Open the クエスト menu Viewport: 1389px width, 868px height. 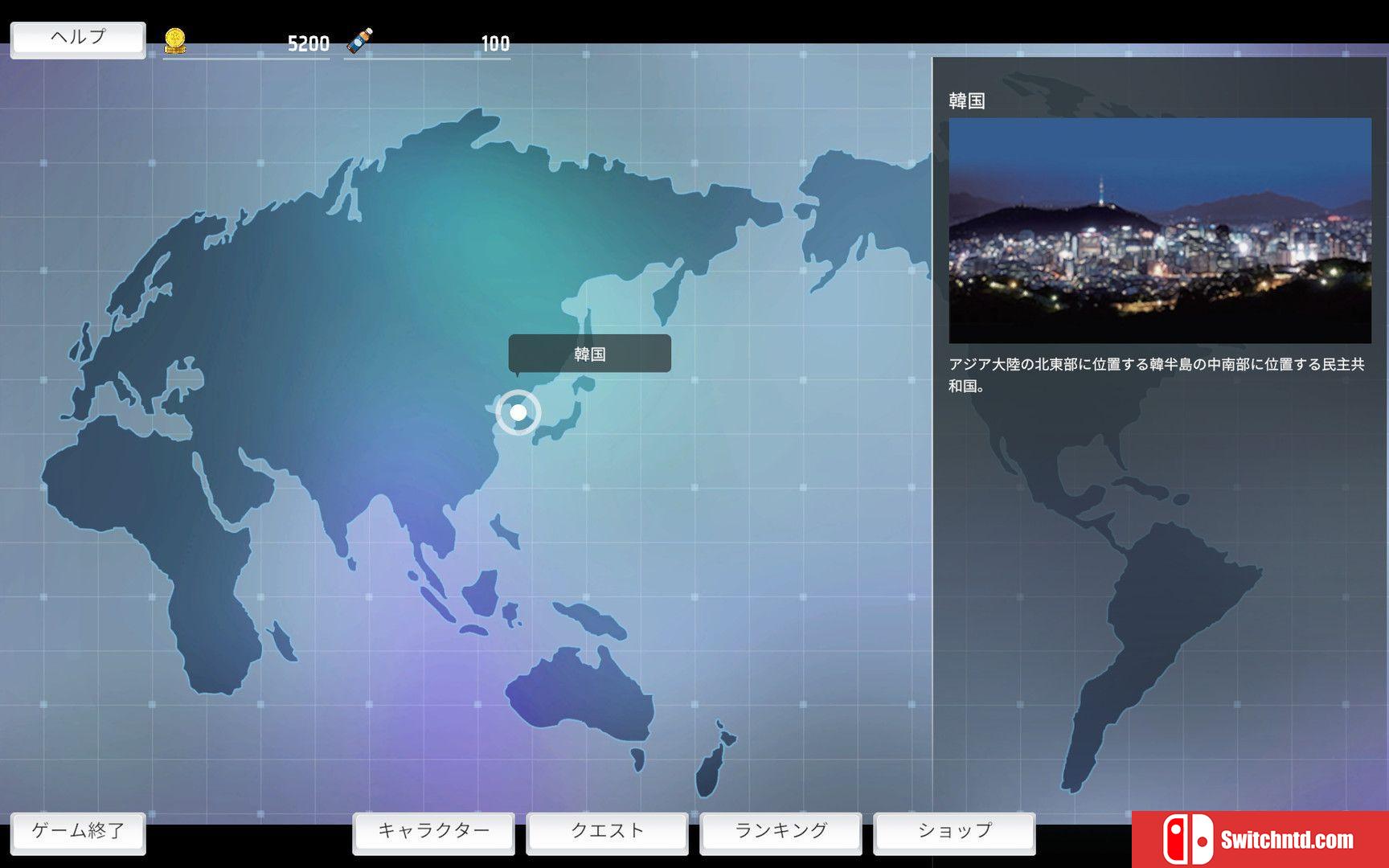tap(608, 832)
